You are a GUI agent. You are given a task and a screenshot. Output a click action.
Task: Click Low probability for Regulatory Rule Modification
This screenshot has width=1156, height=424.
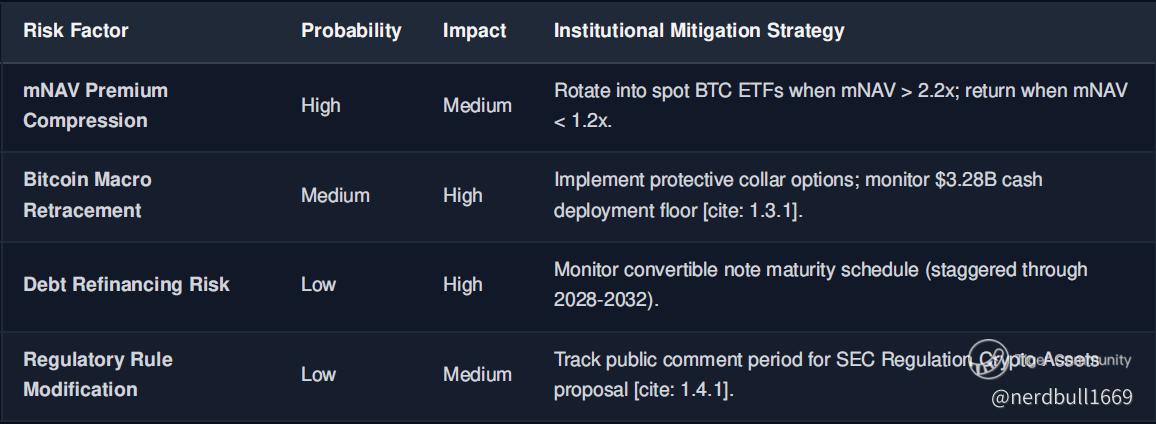(318, 374)
